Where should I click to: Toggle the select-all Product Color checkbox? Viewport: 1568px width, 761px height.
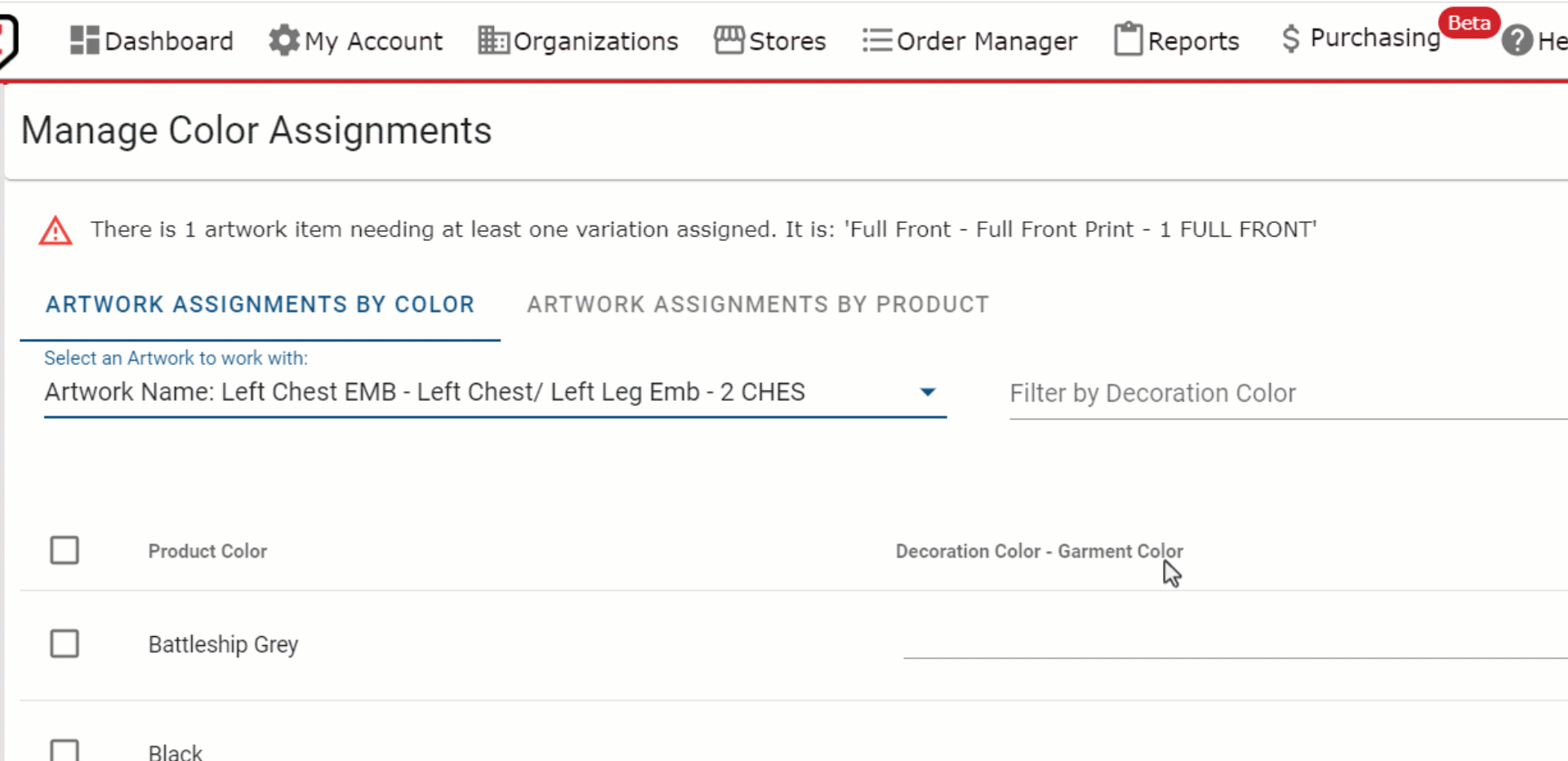coord(65,550)
